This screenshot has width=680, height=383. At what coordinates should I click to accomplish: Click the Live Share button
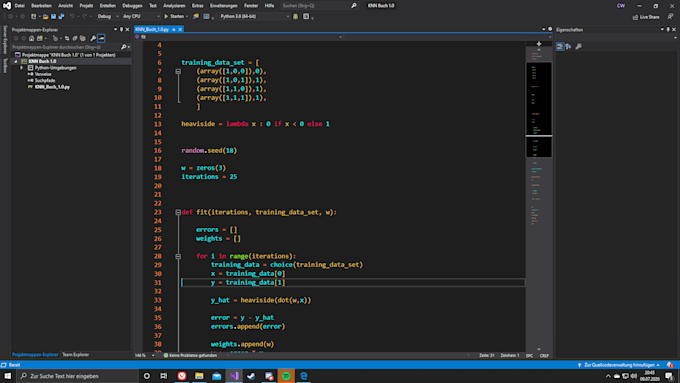click(646, 17)
